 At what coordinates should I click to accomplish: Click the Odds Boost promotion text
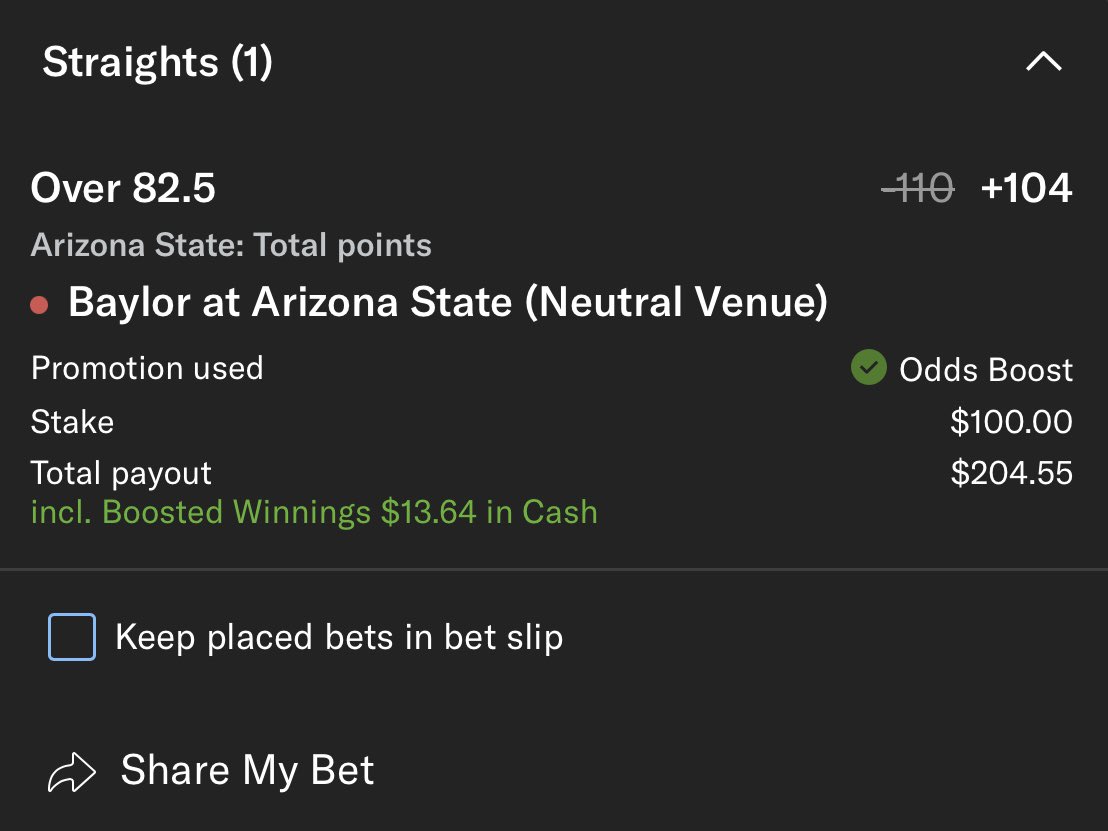(985, 370)
